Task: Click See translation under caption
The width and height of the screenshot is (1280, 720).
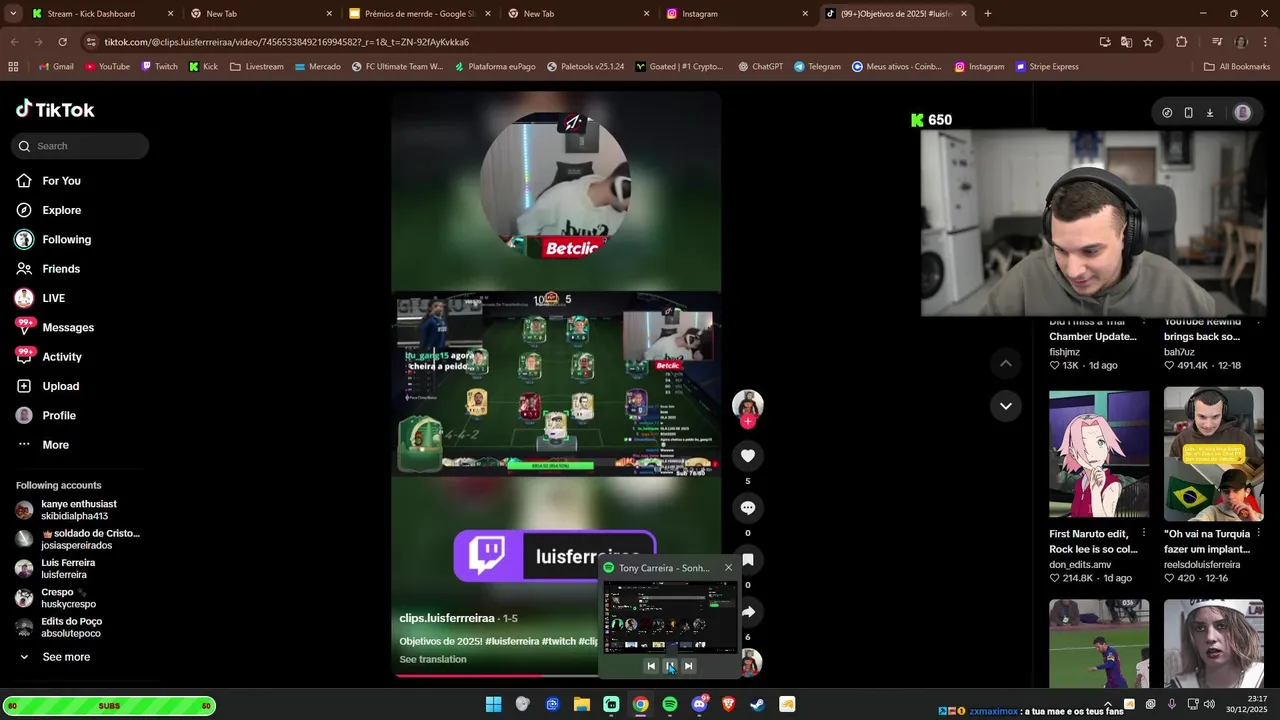Action: tap(433, 659)
